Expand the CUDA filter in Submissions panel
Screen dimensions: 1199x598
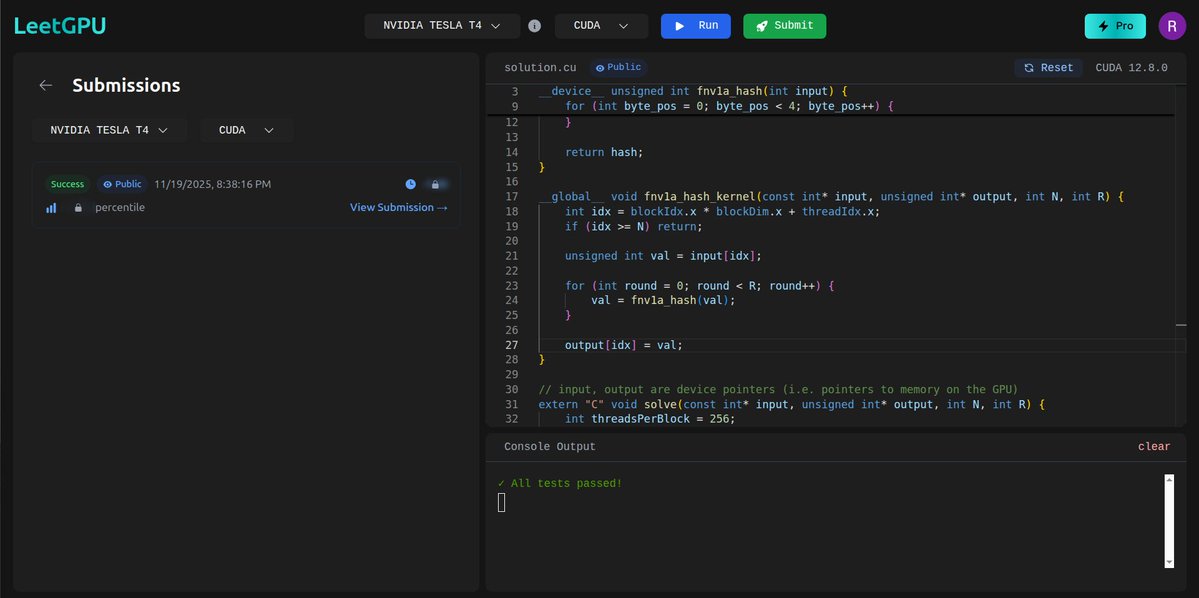246,129
